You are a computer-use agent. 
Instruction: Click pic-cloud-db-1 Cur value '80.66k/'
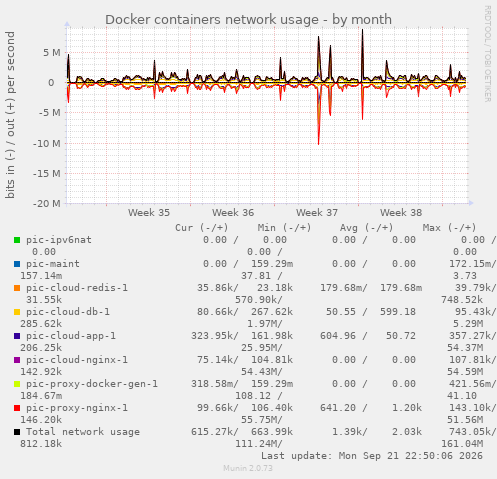pyautogui.click(x=218, y=312)
